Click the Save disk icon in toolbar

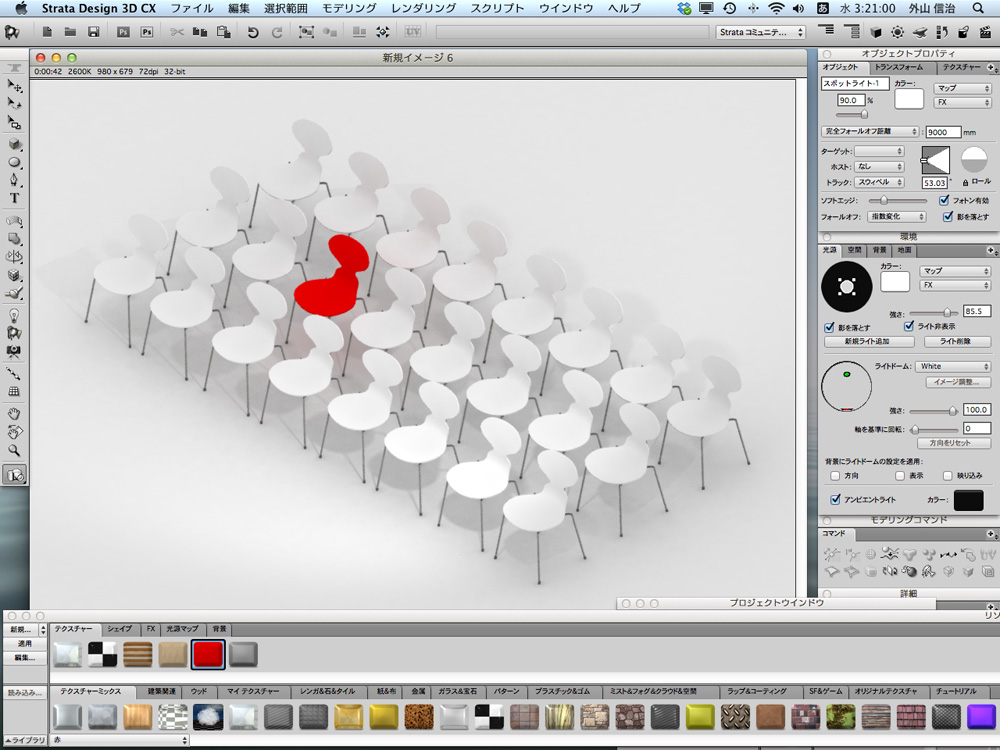click(94, 32)
